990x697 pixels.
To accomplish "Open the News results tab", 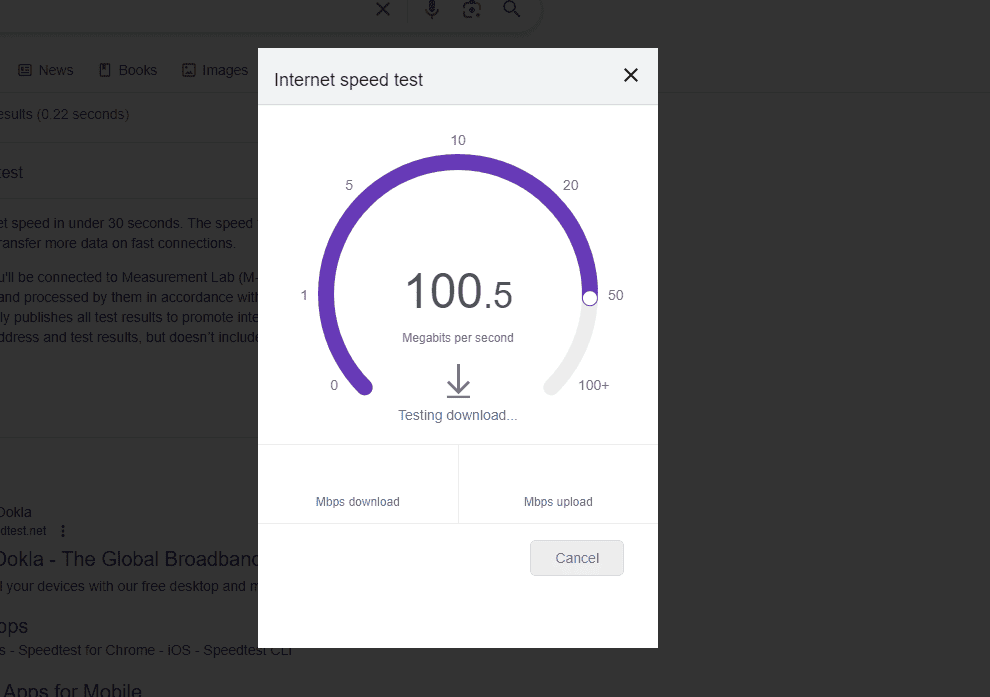I will 55,70.
